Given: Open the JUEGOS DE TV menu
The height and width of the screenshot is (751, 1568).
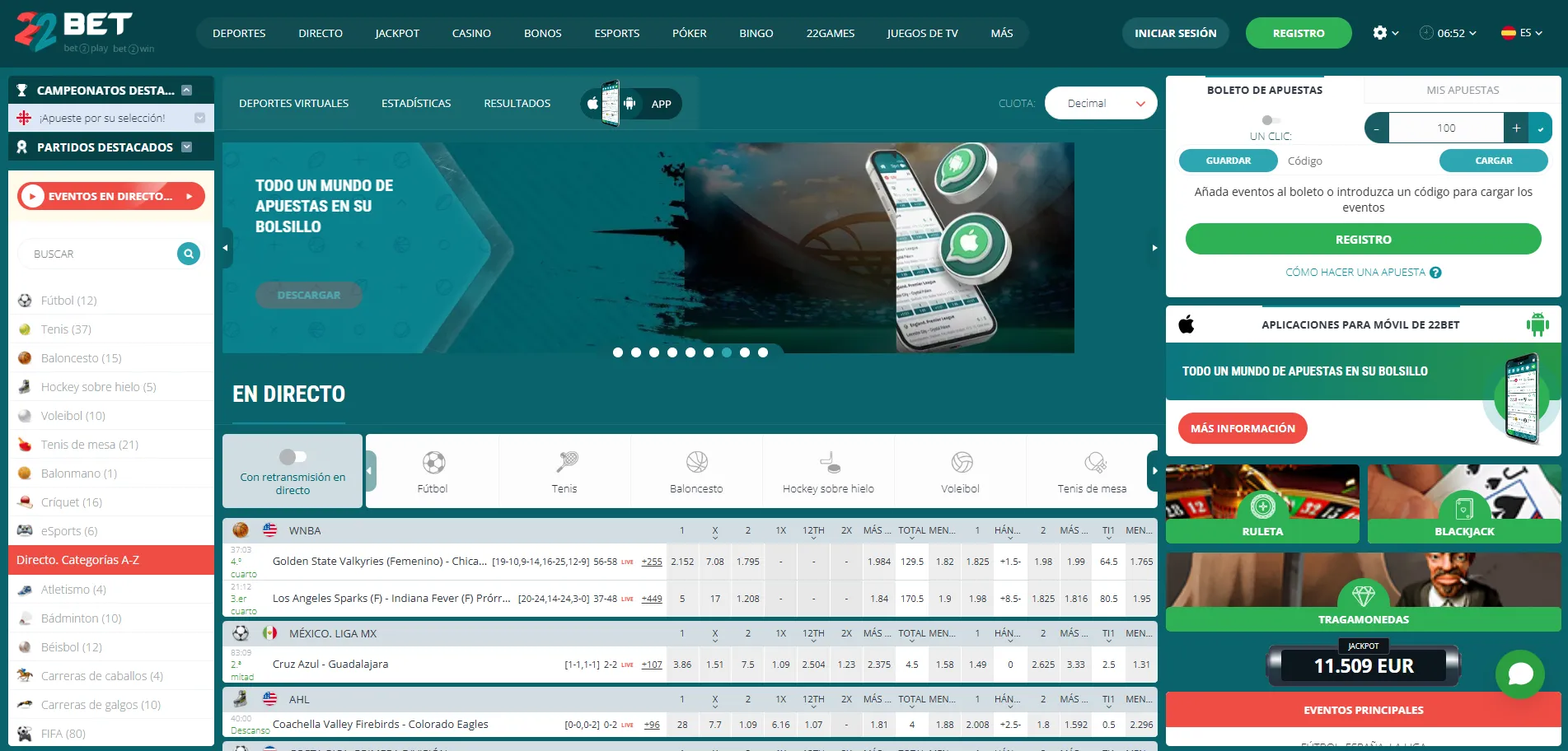Looking at the screenshot, I should coord(922,33).
